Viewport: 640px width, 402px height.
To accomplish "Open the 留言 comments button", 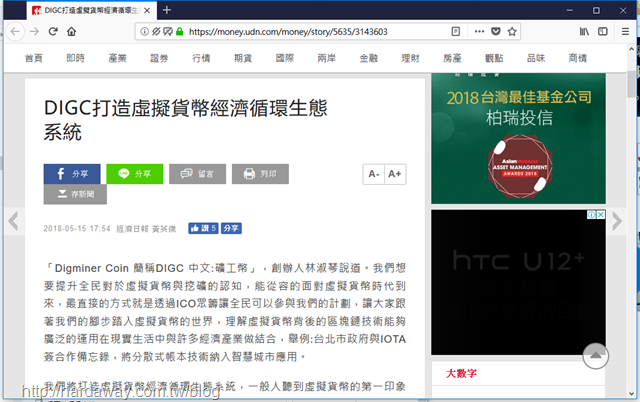I will [198, 174].
